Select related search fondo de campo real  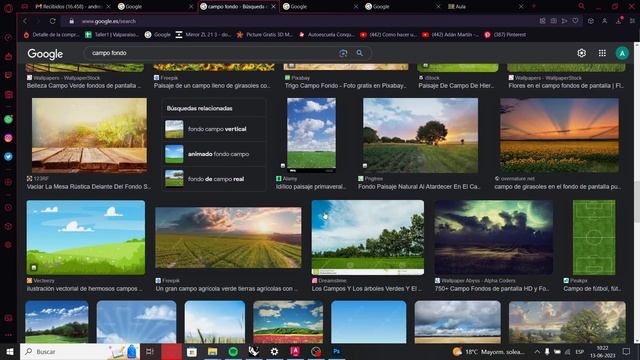coord(214,179)
